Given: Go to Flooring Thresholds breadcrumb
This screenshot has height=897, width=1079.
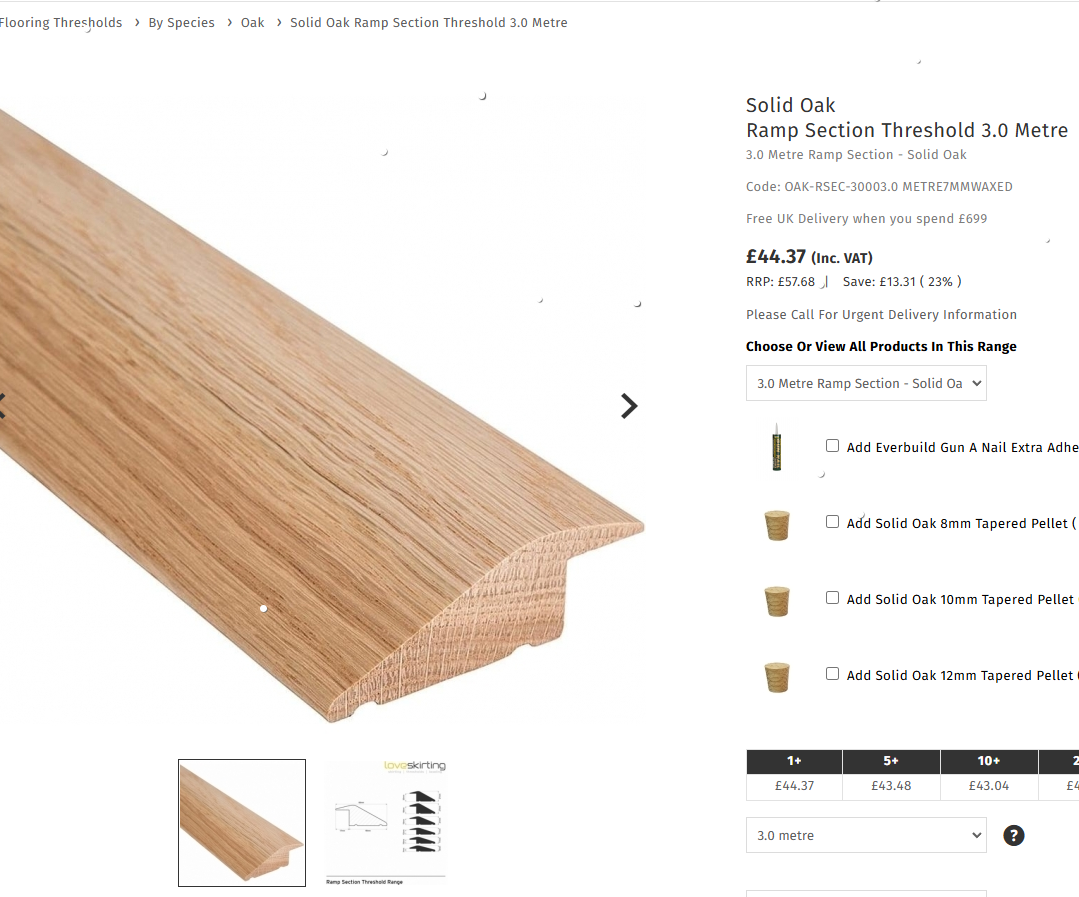Looking at the screenshot, I should tap(61, 23).
